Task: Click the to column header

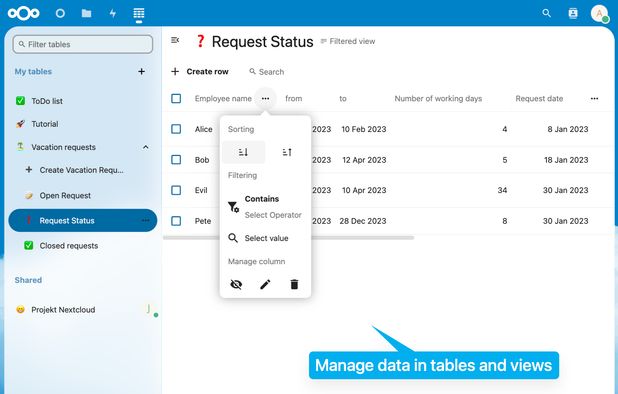Action: pos(343,98)
